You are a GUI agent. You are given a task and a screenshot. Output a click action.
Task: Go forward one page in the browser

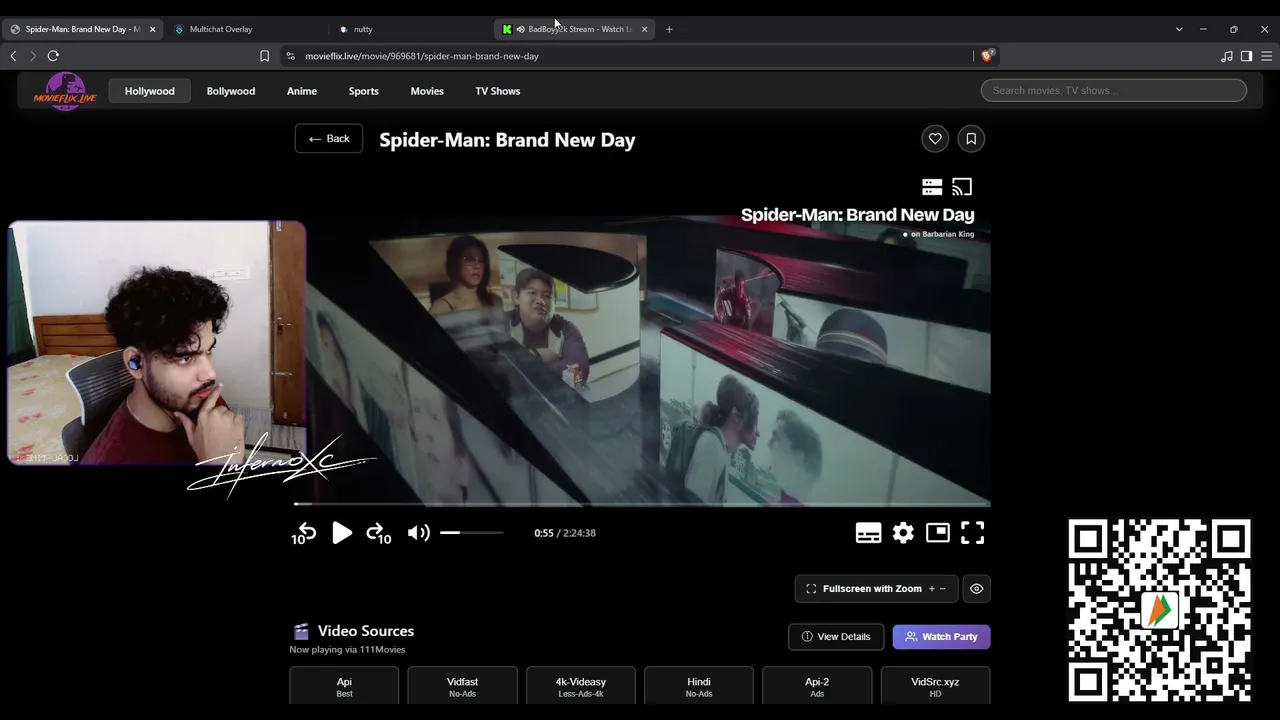pyautogui.click(x=32, y=56)
